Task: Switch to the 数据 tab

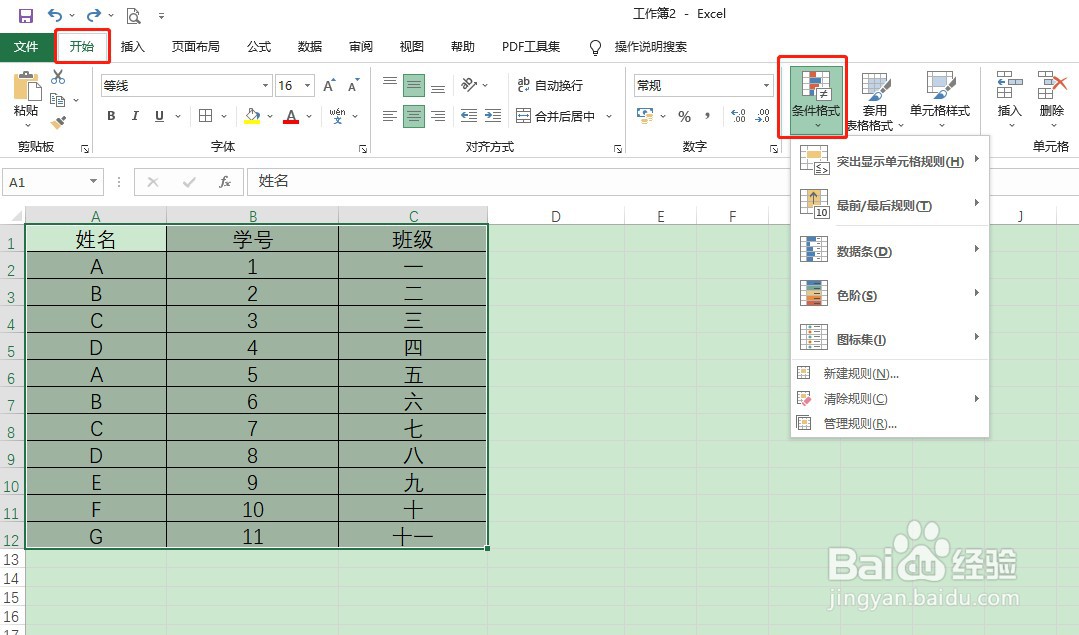Action: pos(310,46)
